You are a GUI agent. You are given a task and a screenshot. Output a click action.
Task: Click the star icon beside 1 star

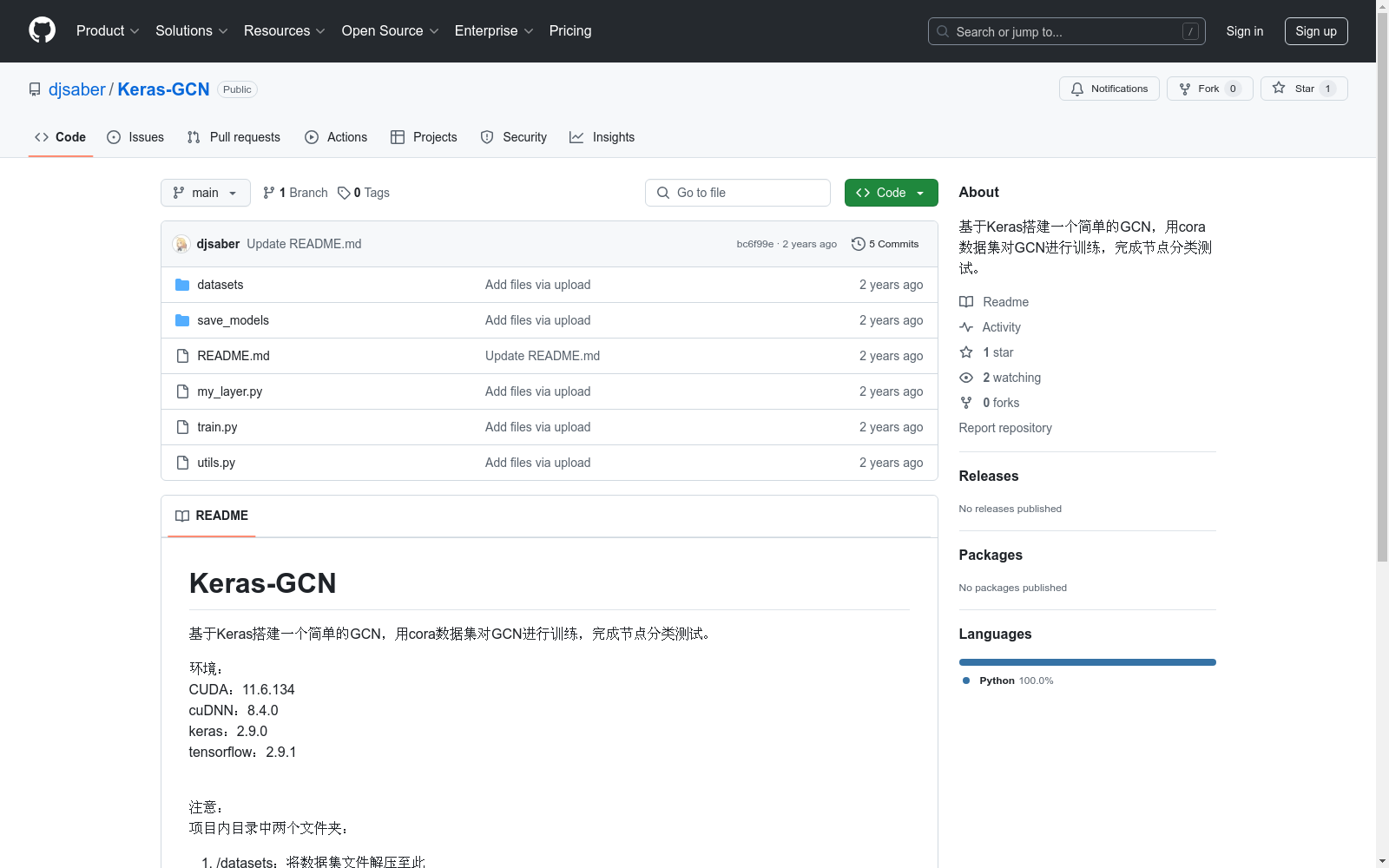pos(966,352)
